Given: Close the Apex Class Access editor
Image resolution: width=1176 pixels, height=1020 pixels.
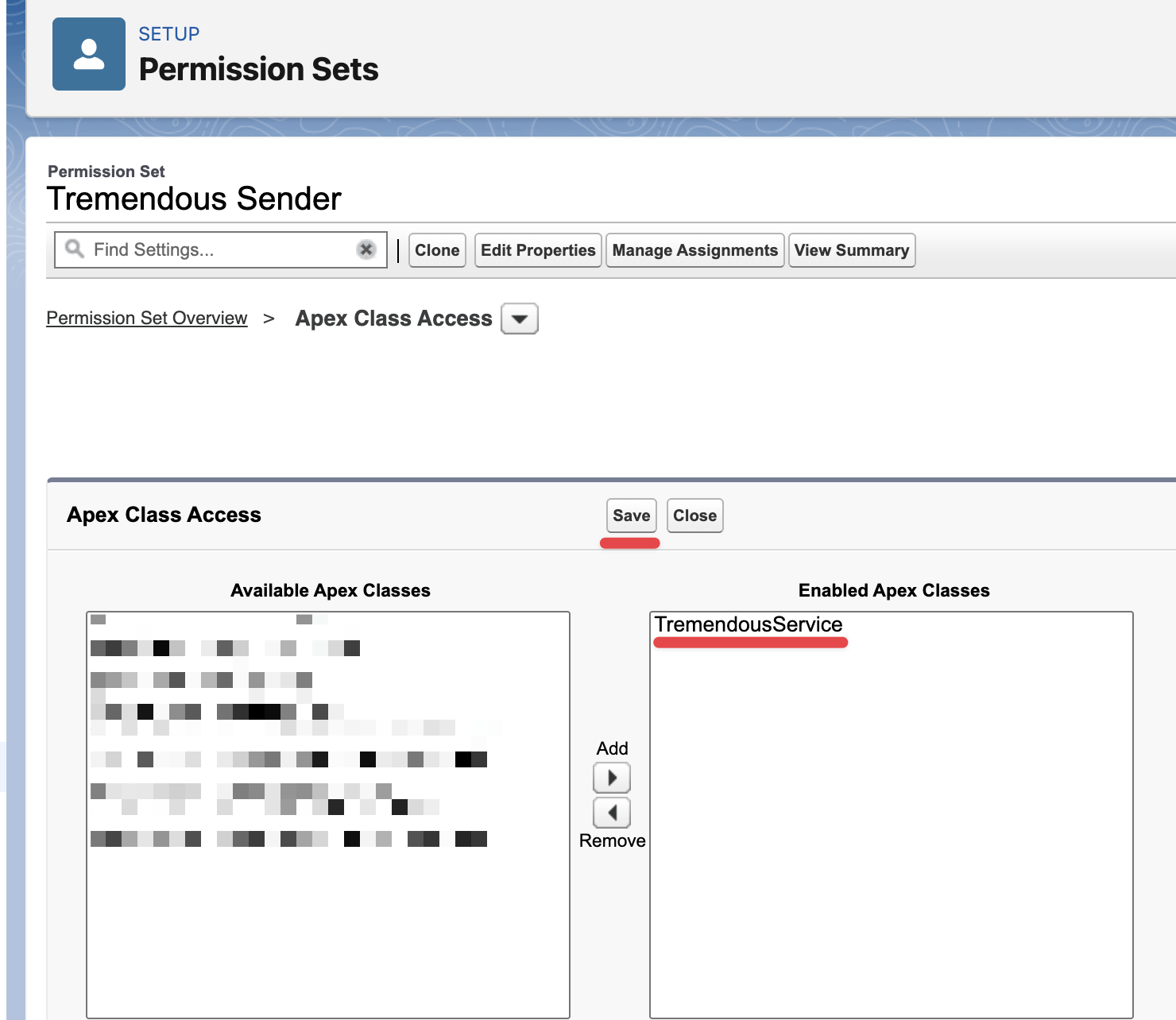Looking at the screenshot, I should (x=694, y=516).
